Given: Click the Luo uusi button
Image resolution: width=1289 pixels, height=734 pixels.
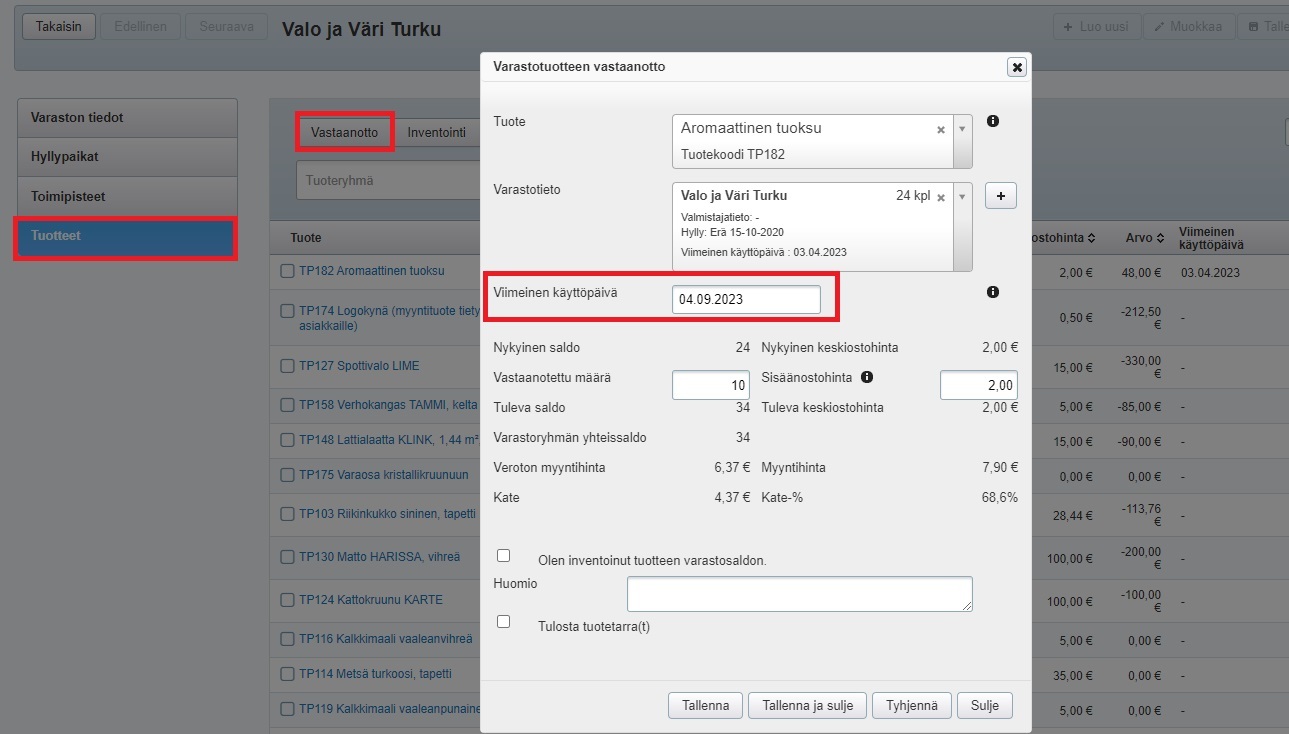Looking at the screenshot, I should pyautogui.click(x=1096, y=27).
